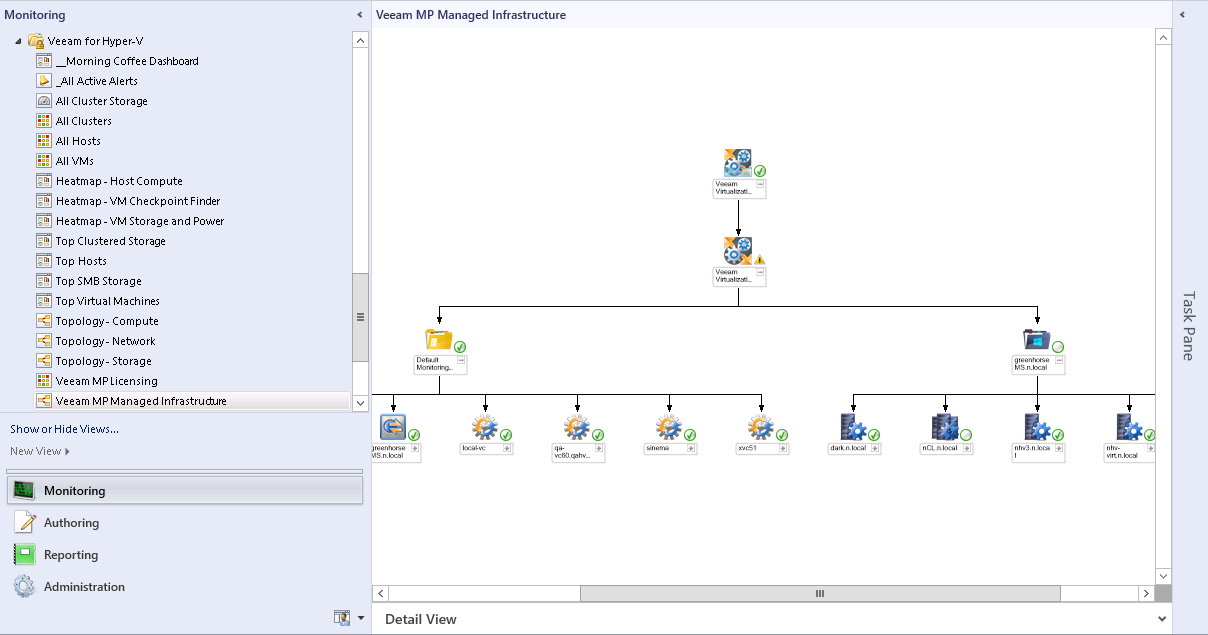
Task: Click the navigation tree scroll down arrow
Action: tap(360, 402)
